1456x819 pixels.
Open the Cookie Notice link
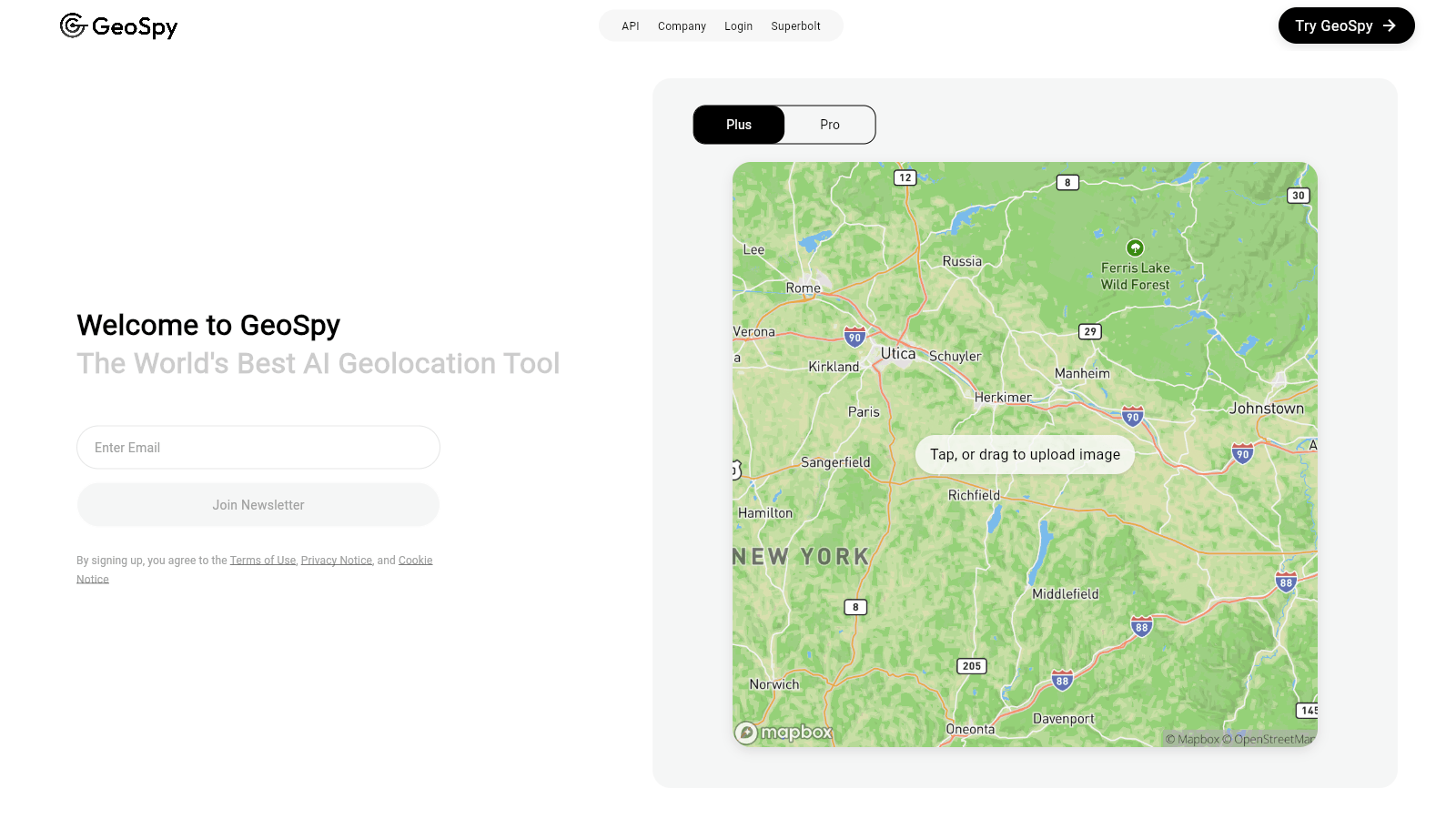415,561
